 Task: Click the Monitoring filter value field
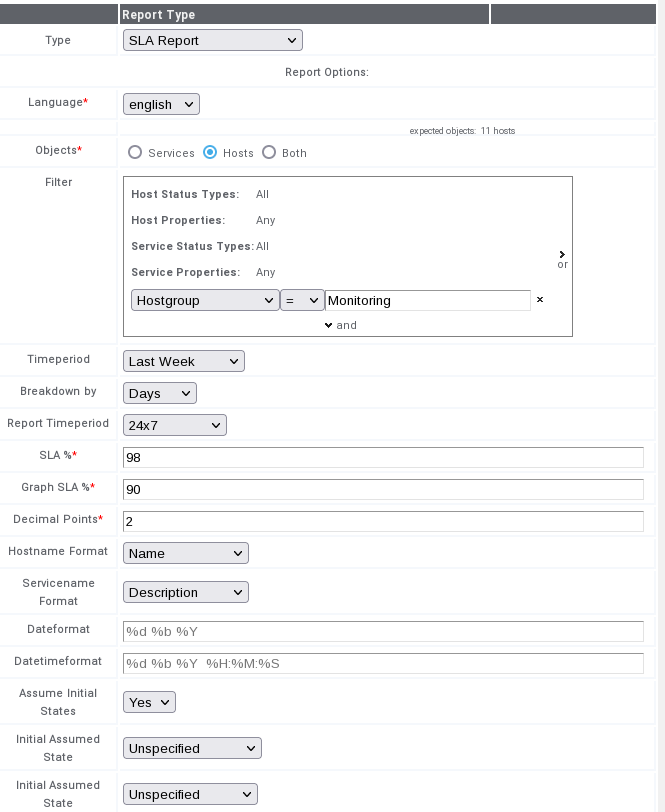427,300
